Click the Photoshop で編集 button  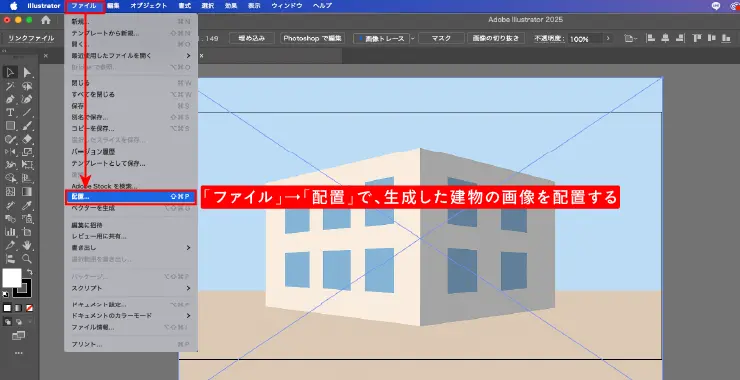click(x=313, y=38)
